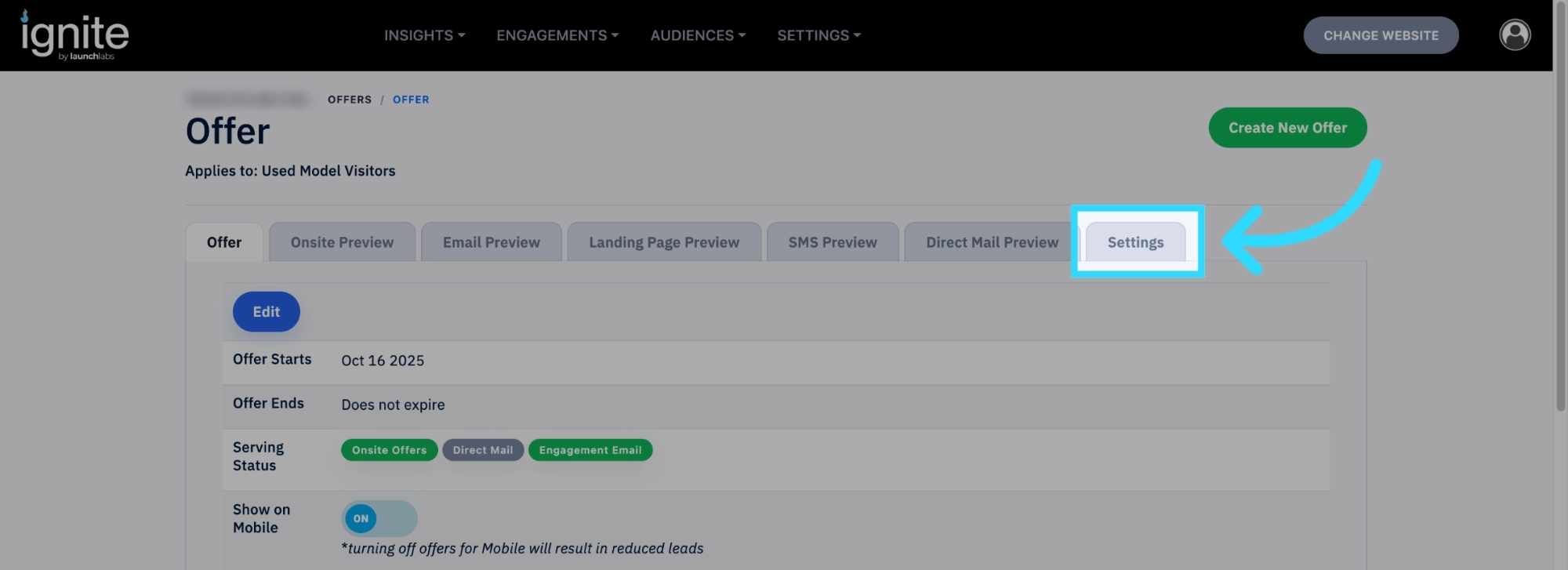Click the blue Edit button
1568x570 pixels.
click(267, 311)
